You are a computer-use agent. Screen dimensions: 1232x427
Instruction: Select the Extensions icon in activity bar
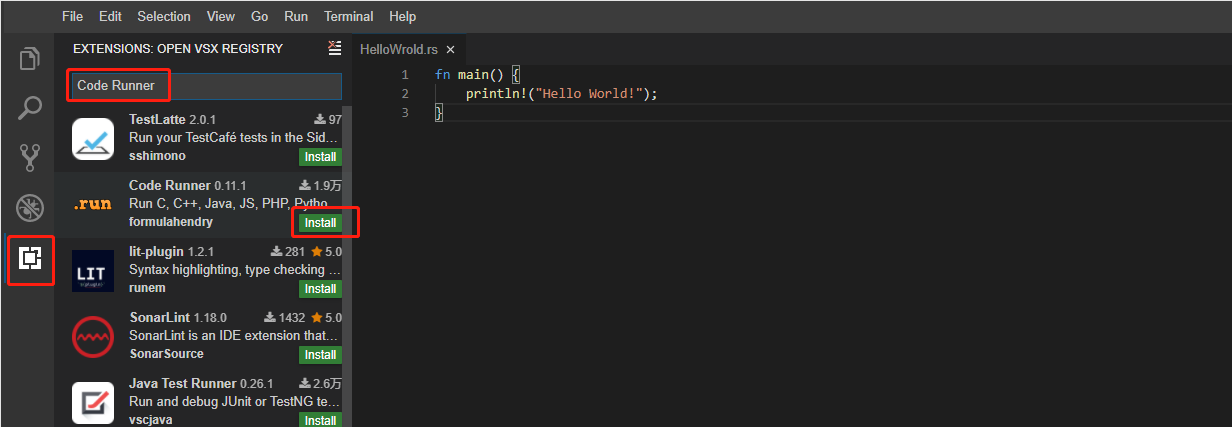(30, 258)
